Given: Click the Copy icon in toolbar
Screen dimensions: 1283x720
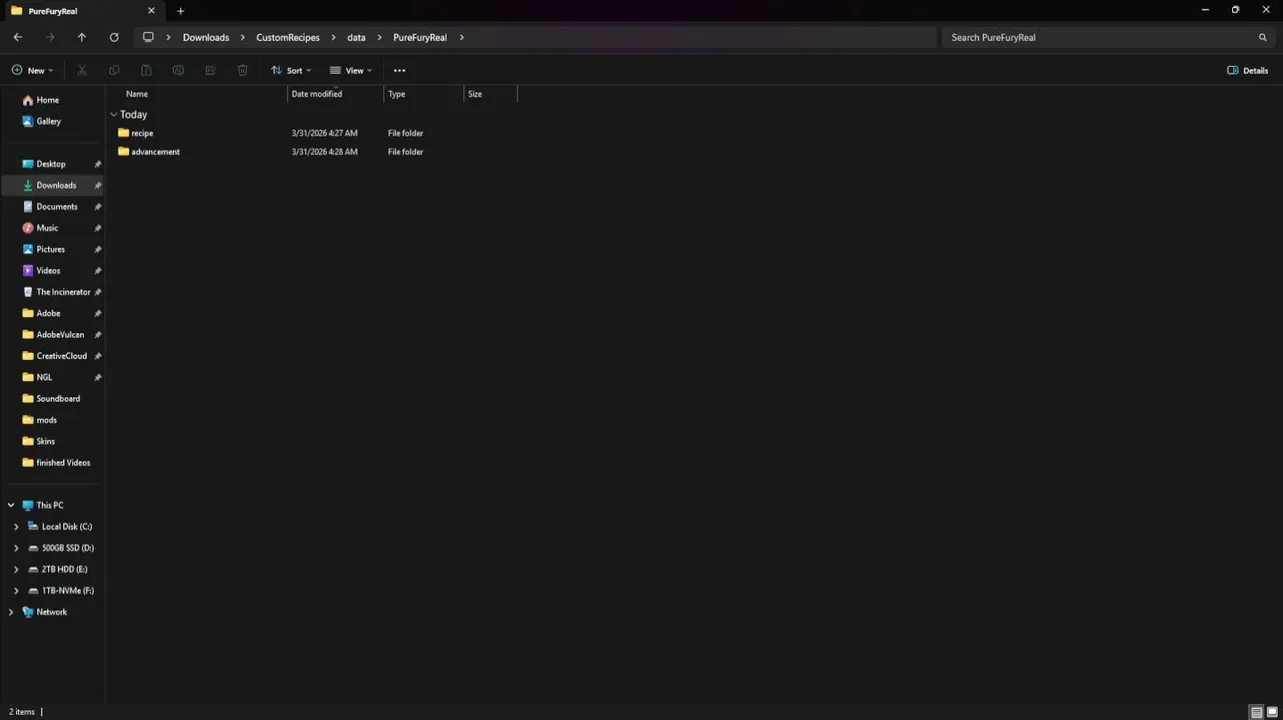Looking at the screenshot, I should coord(114,70).
